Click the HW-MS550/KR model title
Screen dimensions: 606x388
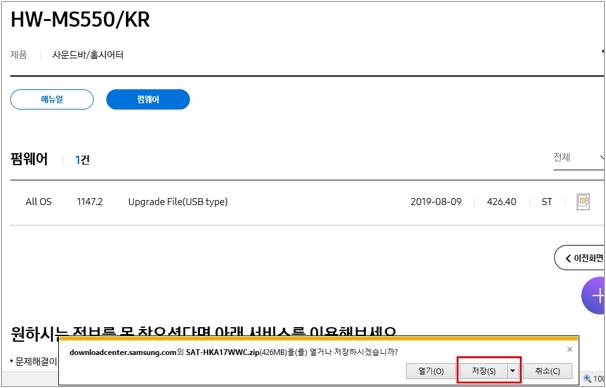pos(80,19)
